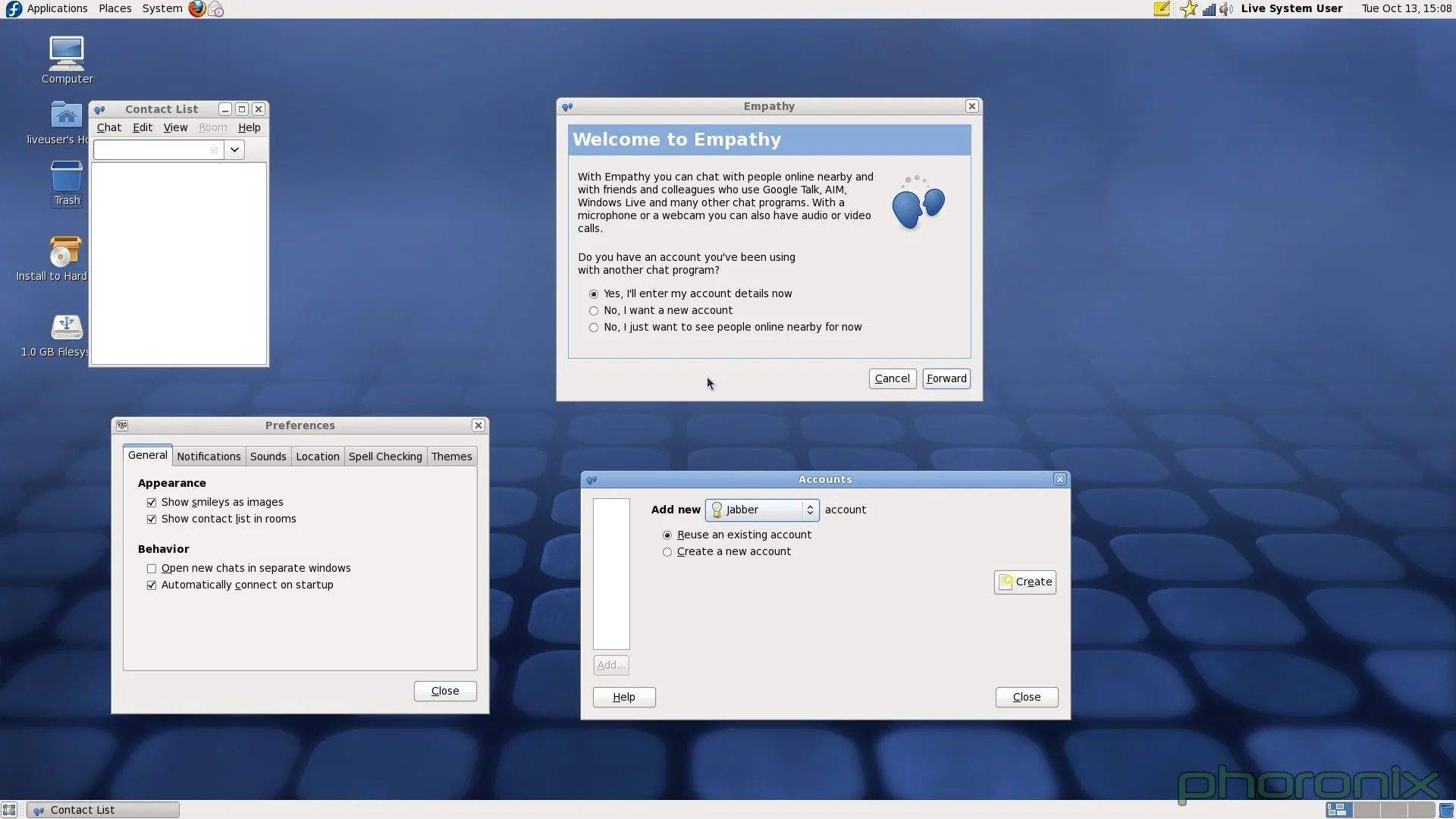Switch to the General tab in Preferences

(x=147, y=455)
